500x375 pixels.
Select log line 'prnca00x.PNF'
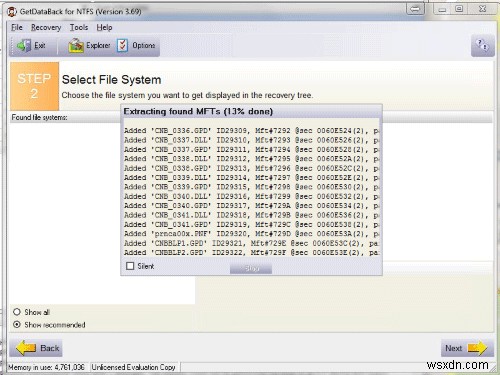click(x=251, y=234)
